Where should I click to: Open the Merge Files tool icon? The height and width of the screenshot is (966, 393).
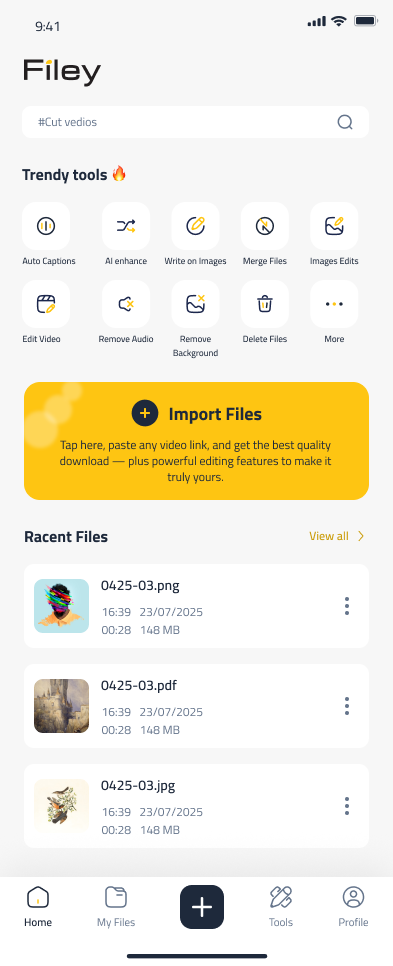265,226
